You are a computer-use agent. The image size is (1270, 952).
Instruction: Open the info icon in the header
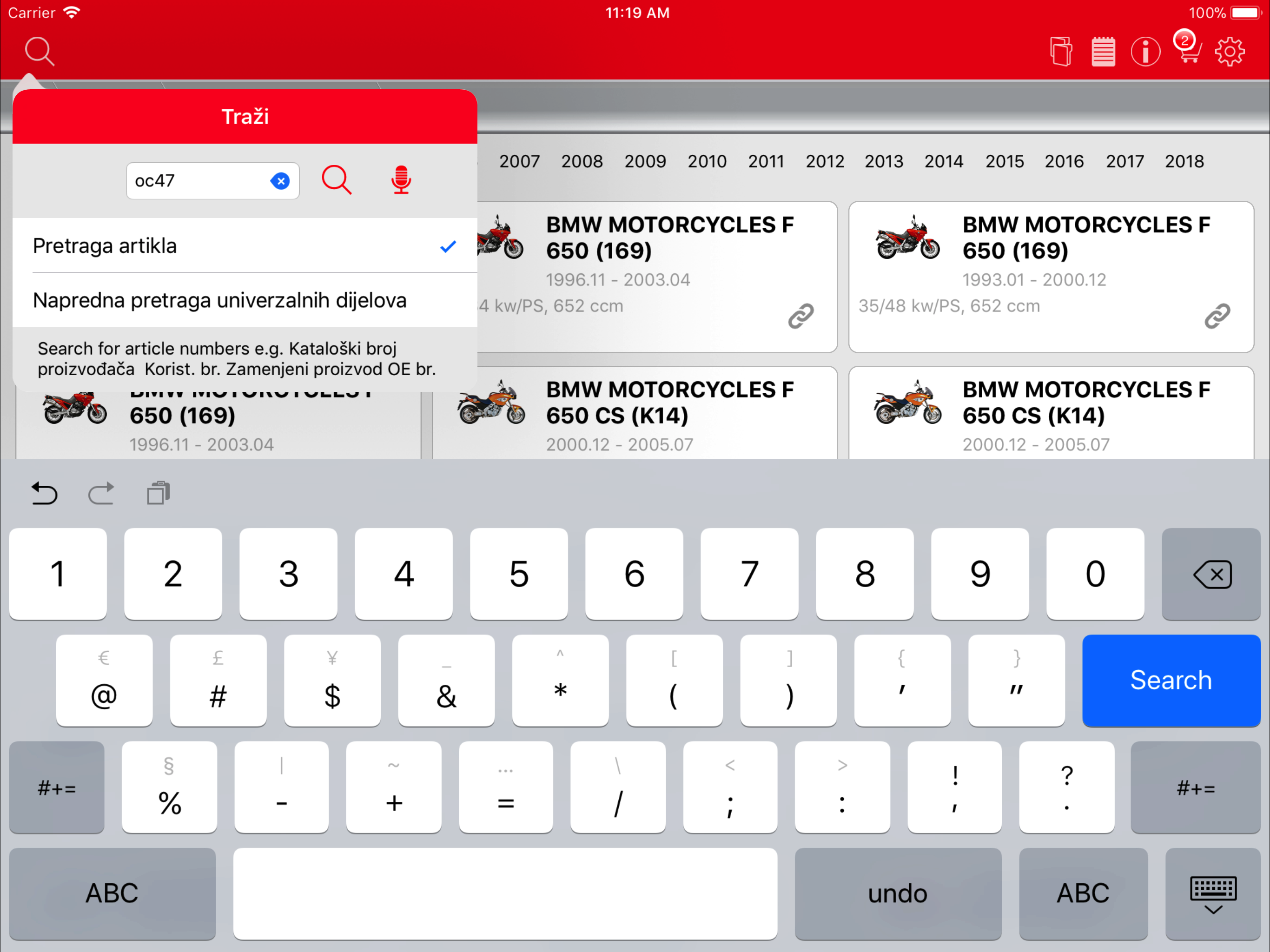point(1145,52)
